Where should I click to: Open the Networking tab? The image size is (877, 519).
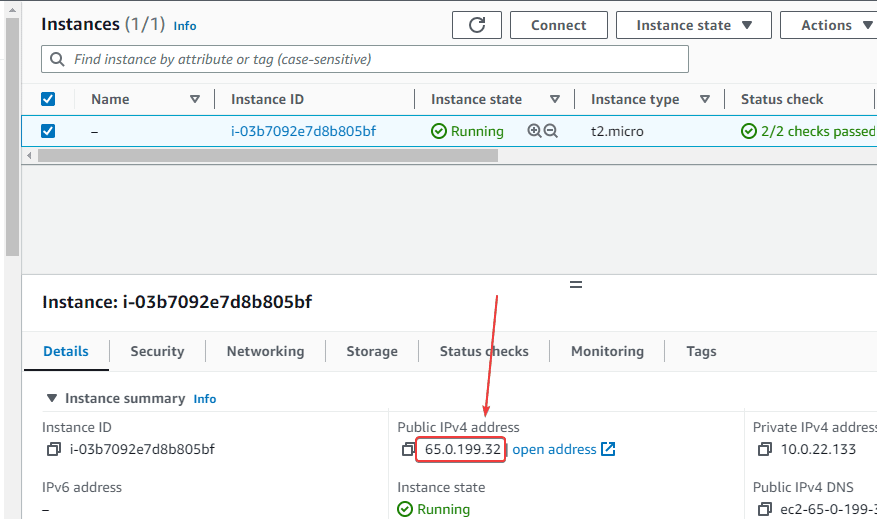click(266, 351)
